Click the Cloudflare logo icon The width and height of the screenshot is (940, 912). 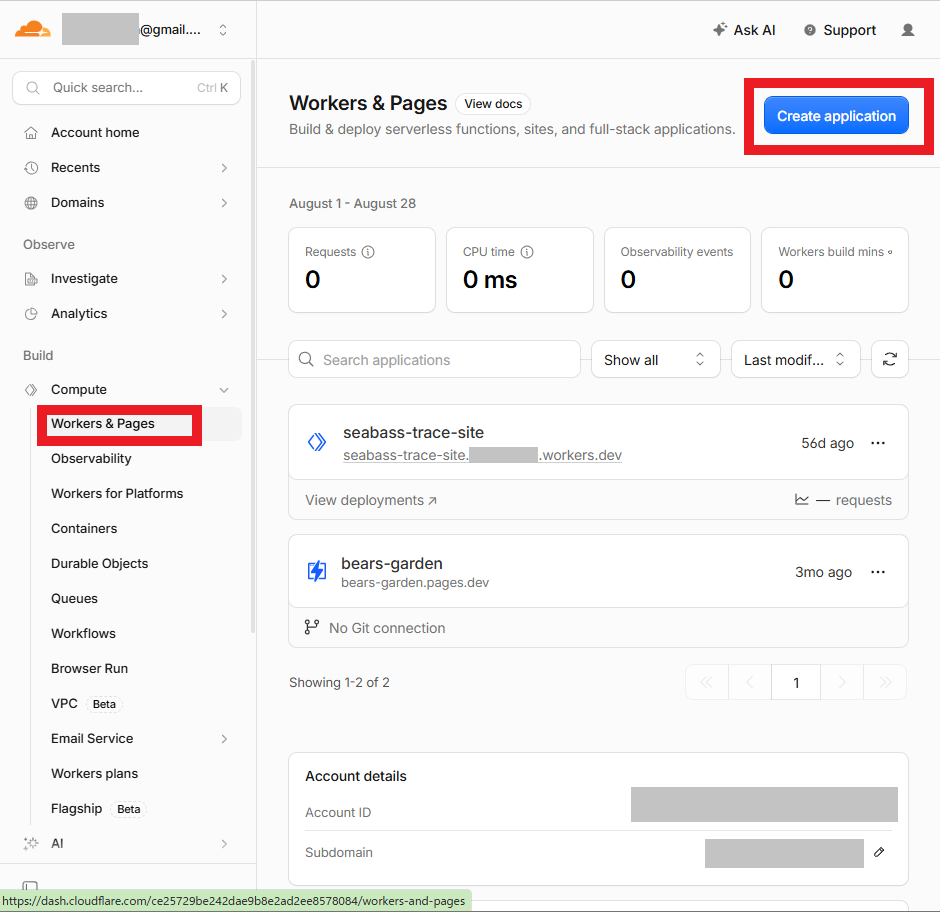(32, 29)
